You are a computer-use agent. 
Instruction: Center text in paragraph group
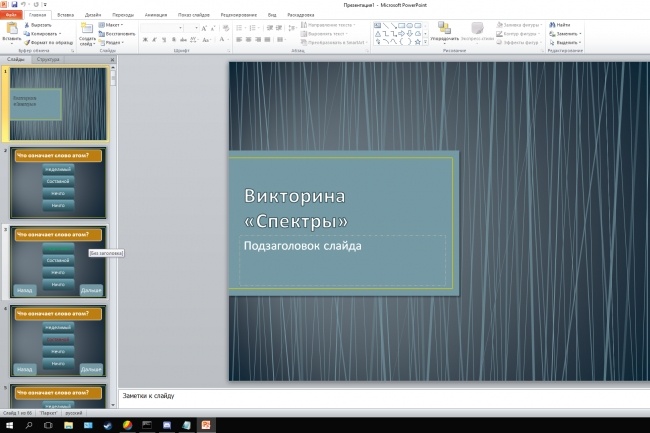pos(248,40)
